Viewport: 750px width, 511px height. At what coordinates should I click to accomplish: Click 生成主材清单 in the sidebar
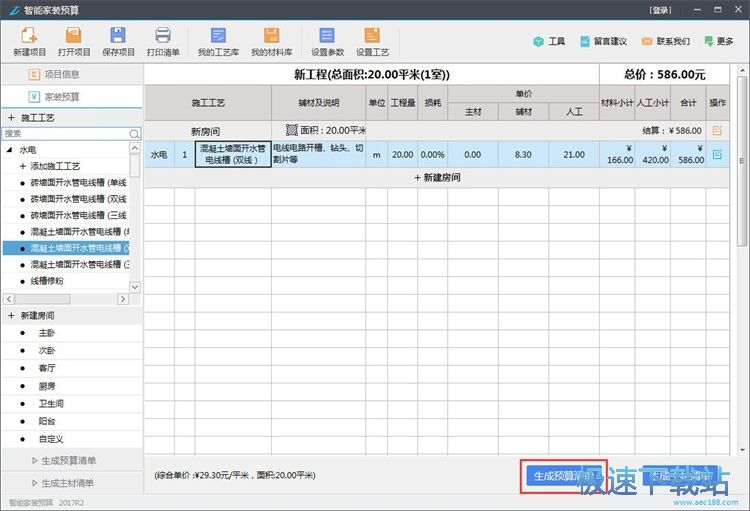click(63, 483)
